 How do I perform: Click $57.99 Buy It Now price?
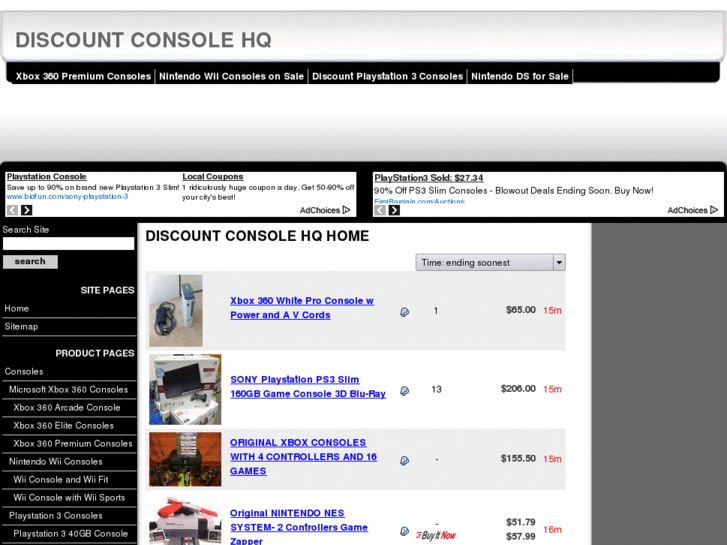click(x=521, y=537)
